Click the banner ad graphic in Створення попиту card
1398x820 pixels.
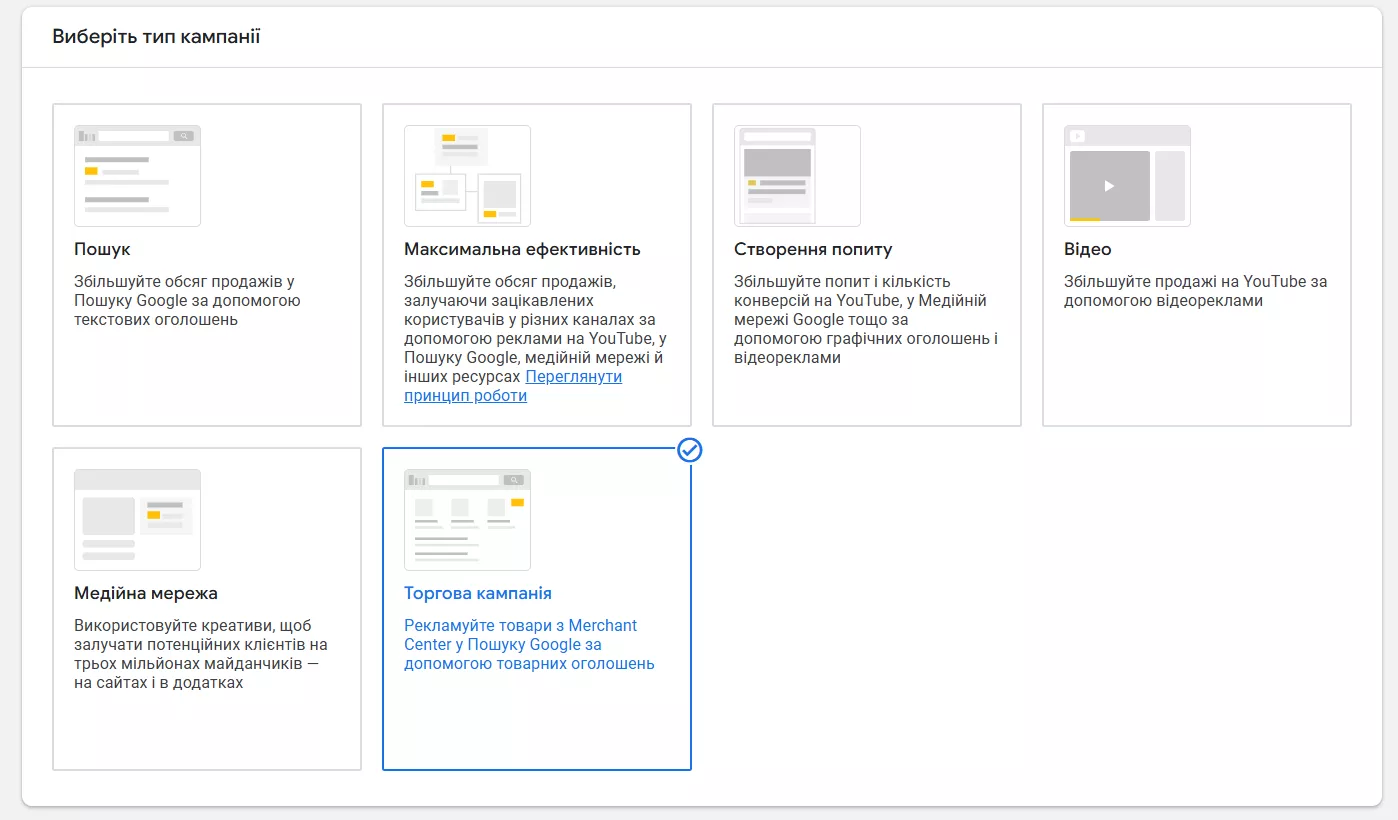(x=796, y=177)
